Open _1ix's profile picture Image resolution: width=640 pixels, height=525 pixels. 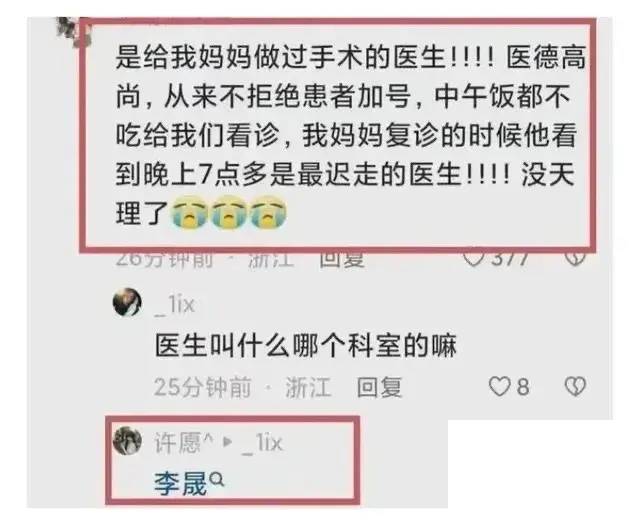click(x=127, y=303)
